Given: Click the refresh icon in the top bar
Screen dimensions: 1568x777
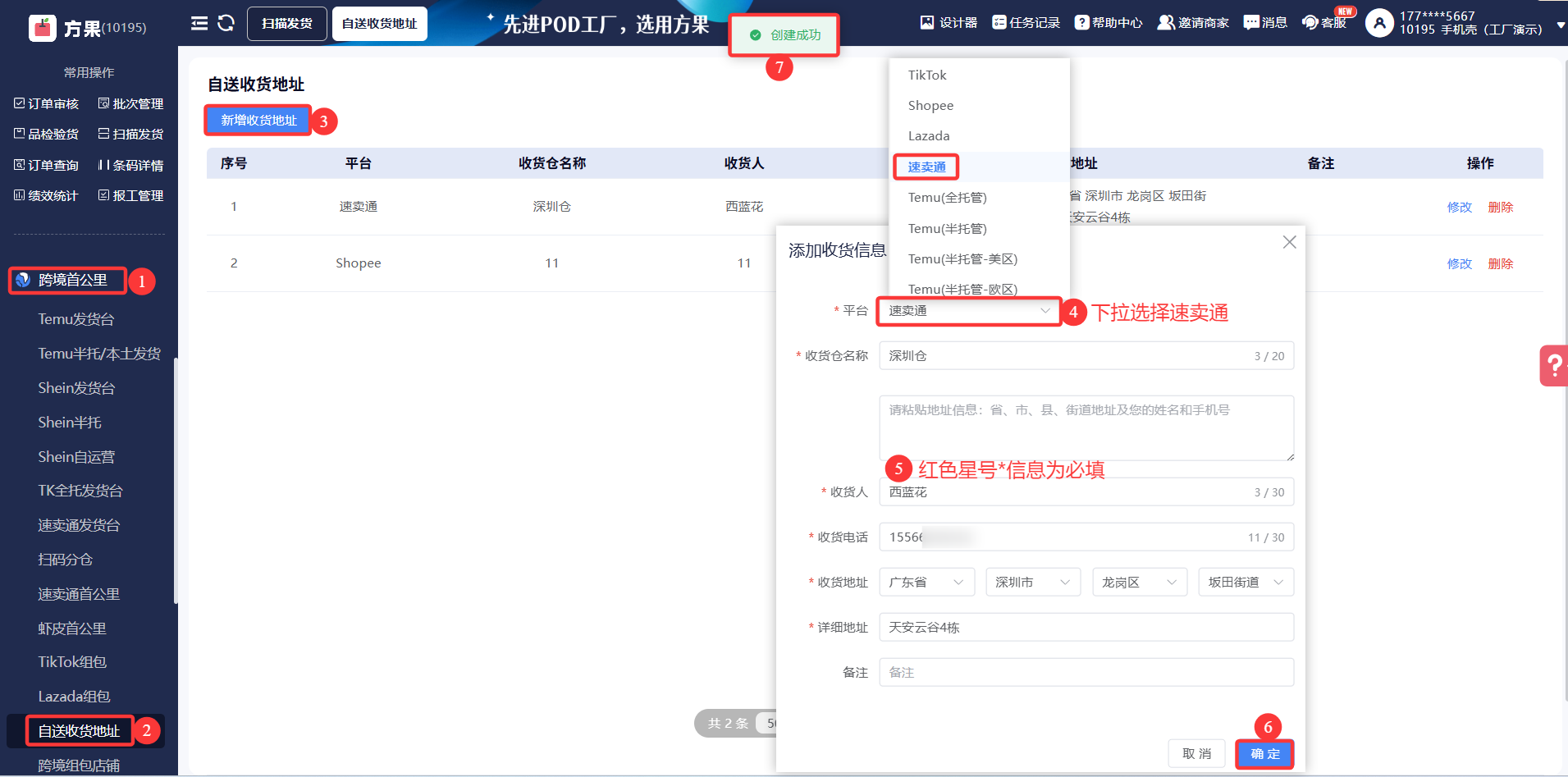Looking at the screenshot, I should [226, 23].
